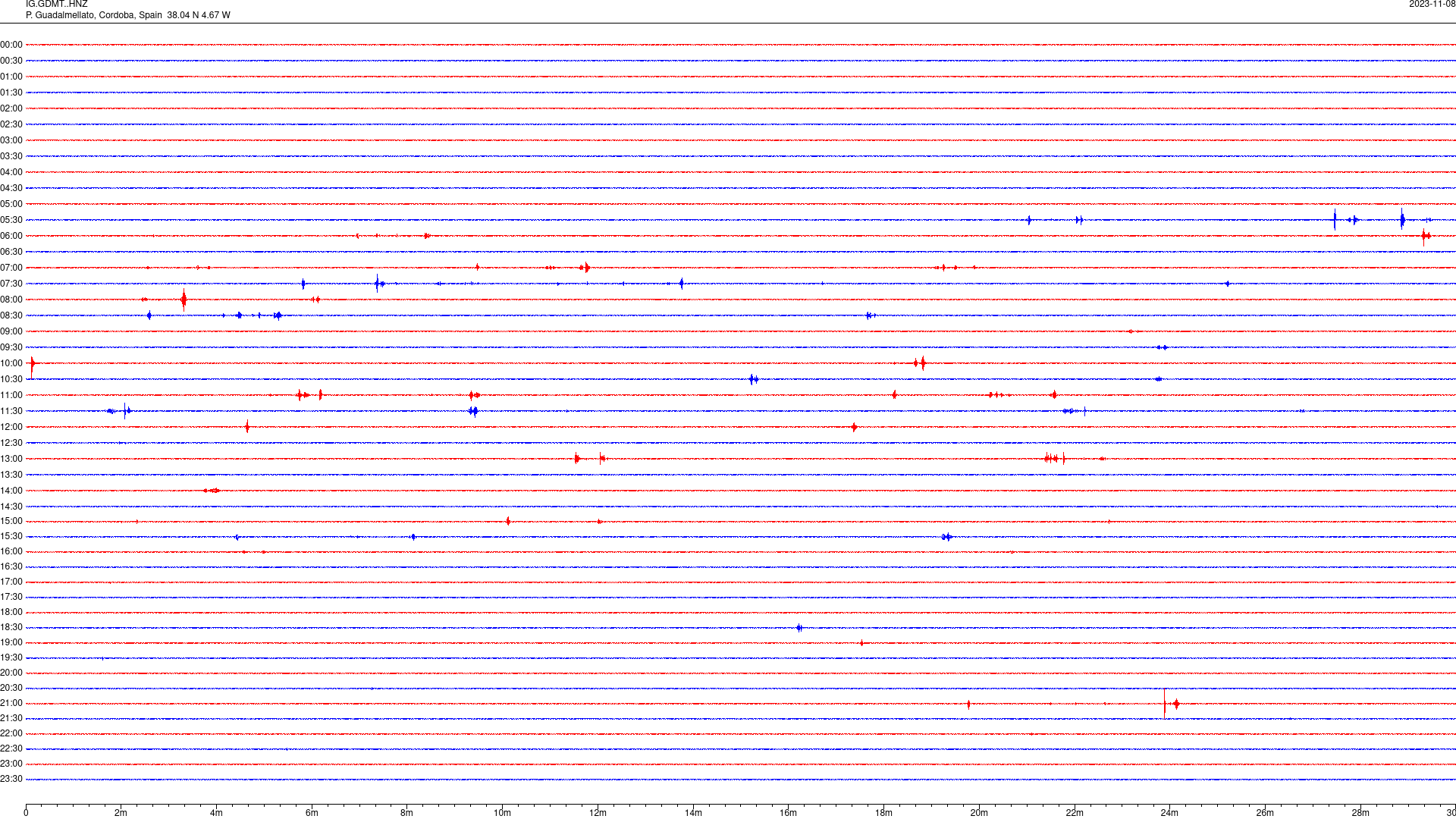Viewport: 1456px width, 819px height.
Task: Click the 2m tick label on time axis
Action: click(121, 813)
